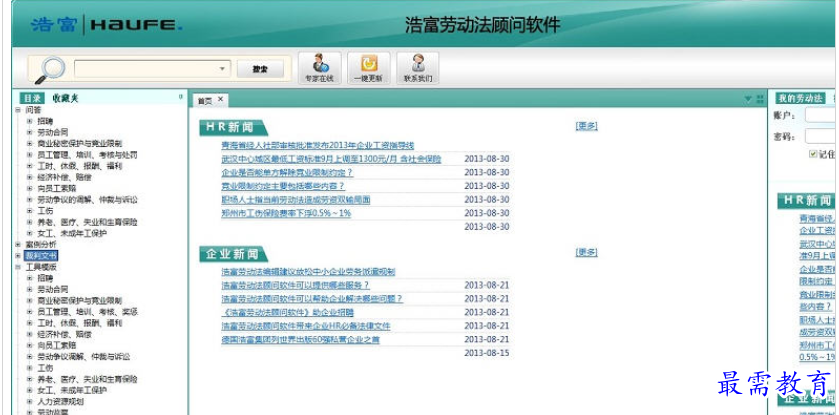Open the 更多 link beside HR新闻
Image resolution: width=839 pixels, height=415 pixels.
[x=586, y=126]
